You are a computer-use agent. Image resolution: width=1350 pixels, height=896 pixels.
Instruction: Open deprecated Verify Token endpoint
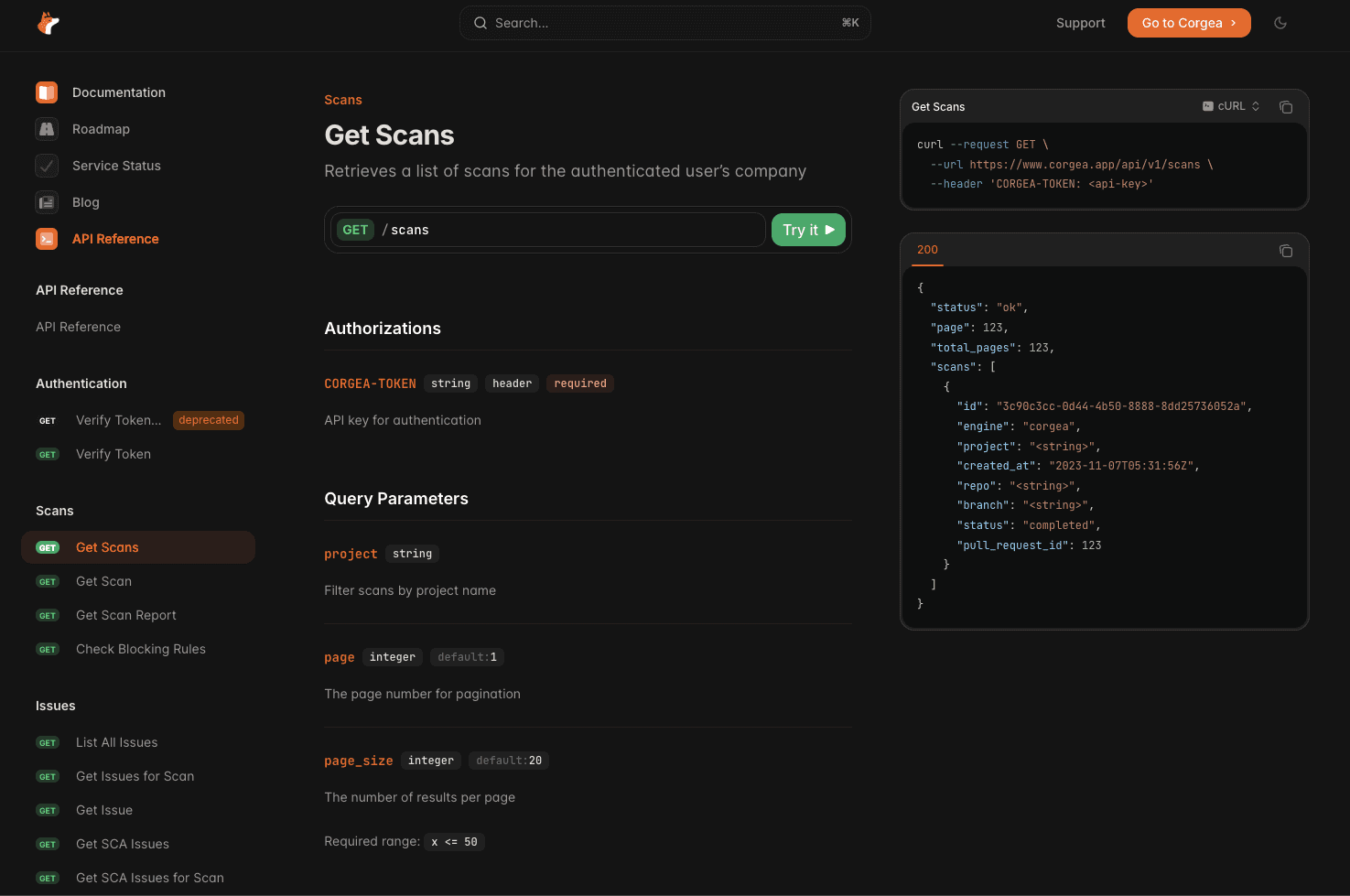(119, 420)
